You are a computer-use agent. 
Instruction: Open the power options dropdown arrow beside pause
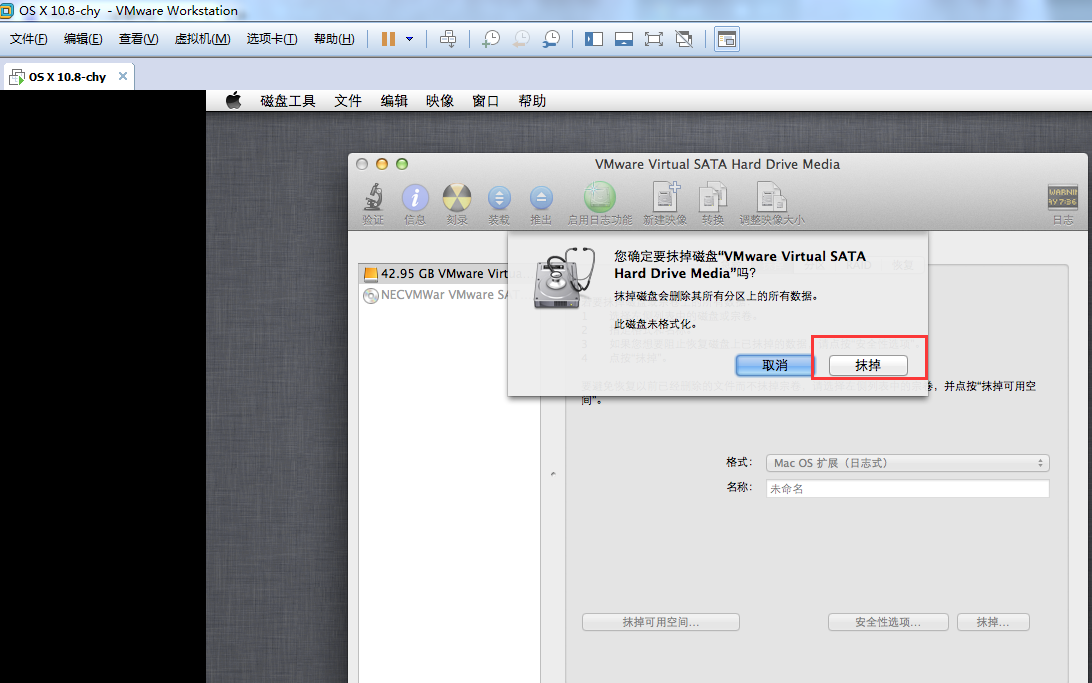pos(410,39)
